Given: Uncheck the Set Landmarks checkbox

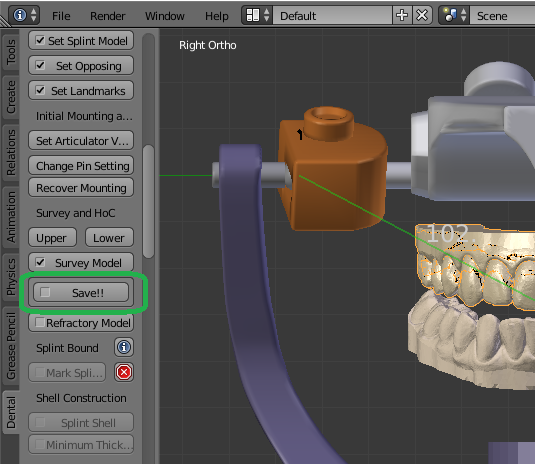Looking at the screenshot, I should (x=40, y=90).
